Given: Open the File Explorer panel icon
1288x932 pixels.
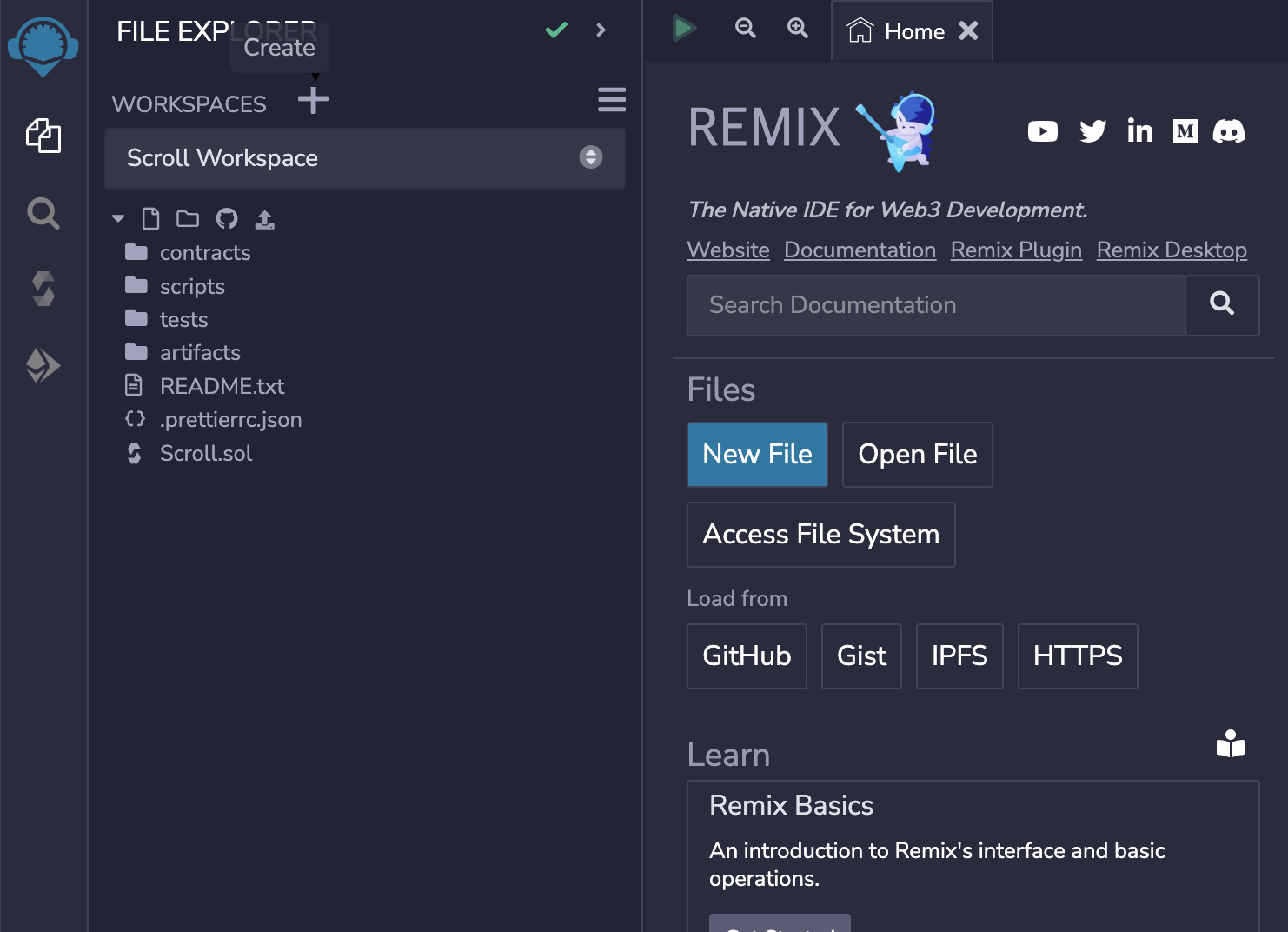Looking at the screenshot, I should [43, 136].
